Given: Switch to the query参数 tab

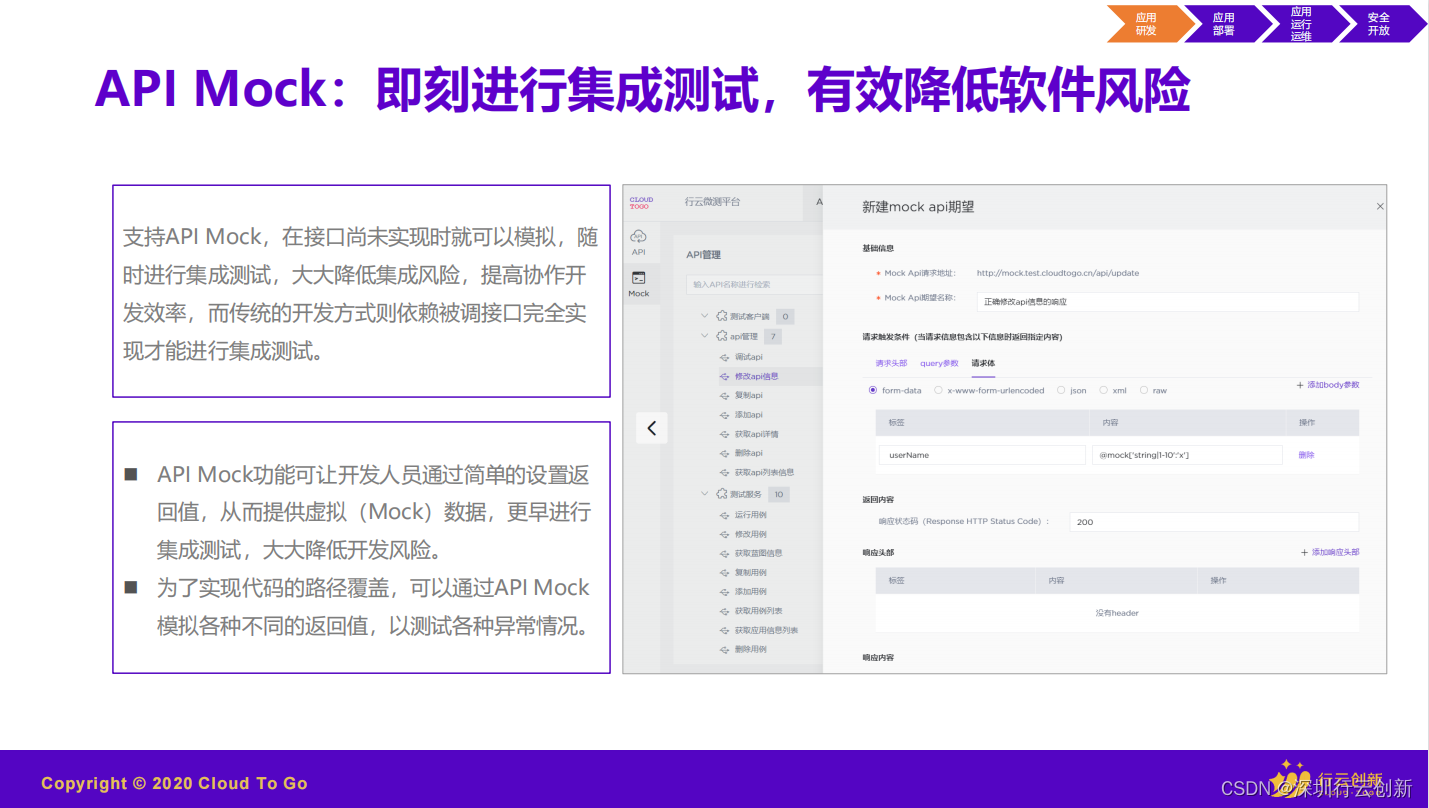Looking at the screenshot, I should [939, 363].
